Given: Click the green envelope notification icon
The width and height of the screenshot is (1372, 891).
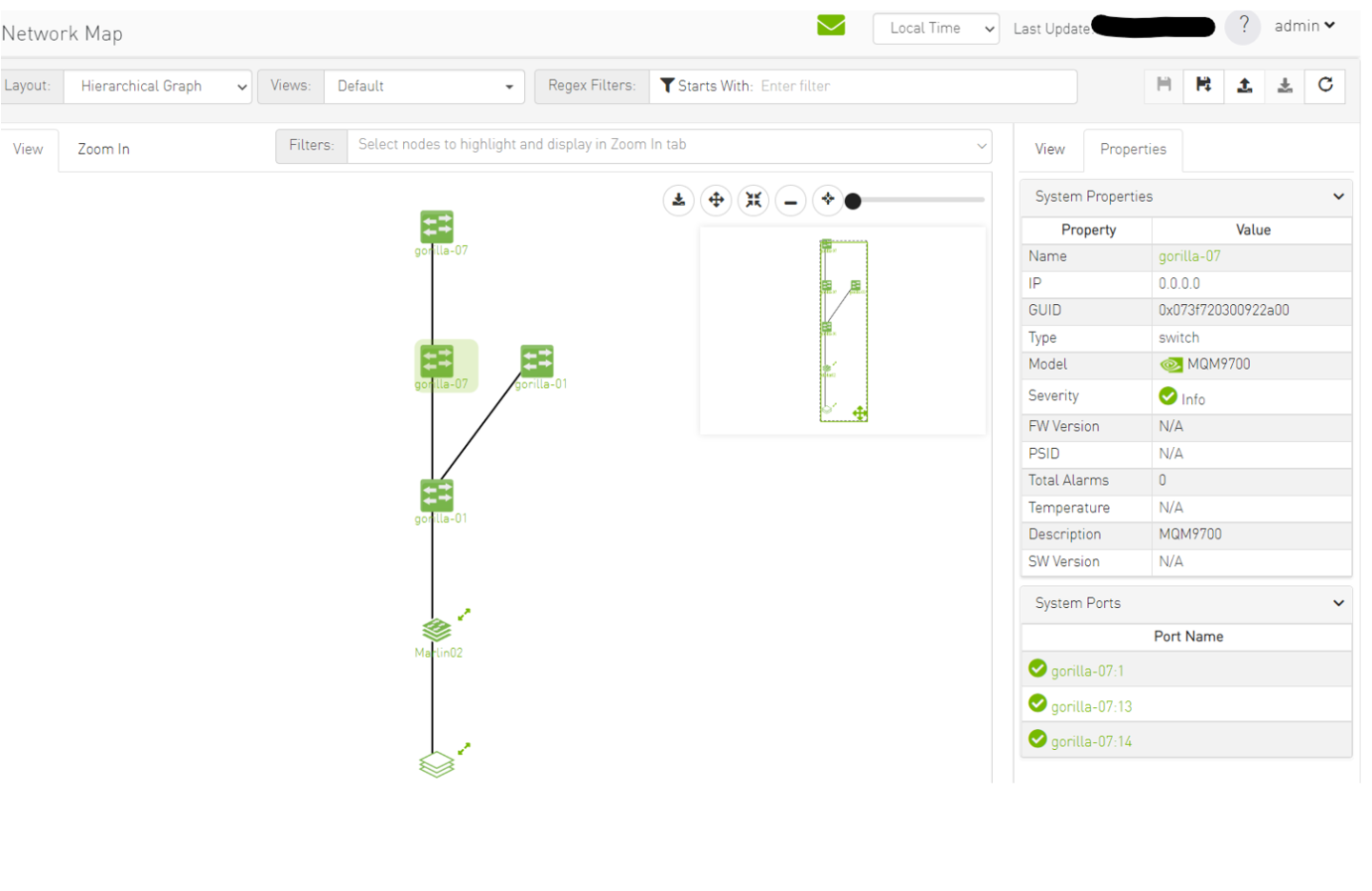Looking at the screenshot, I should pos(831,26).
